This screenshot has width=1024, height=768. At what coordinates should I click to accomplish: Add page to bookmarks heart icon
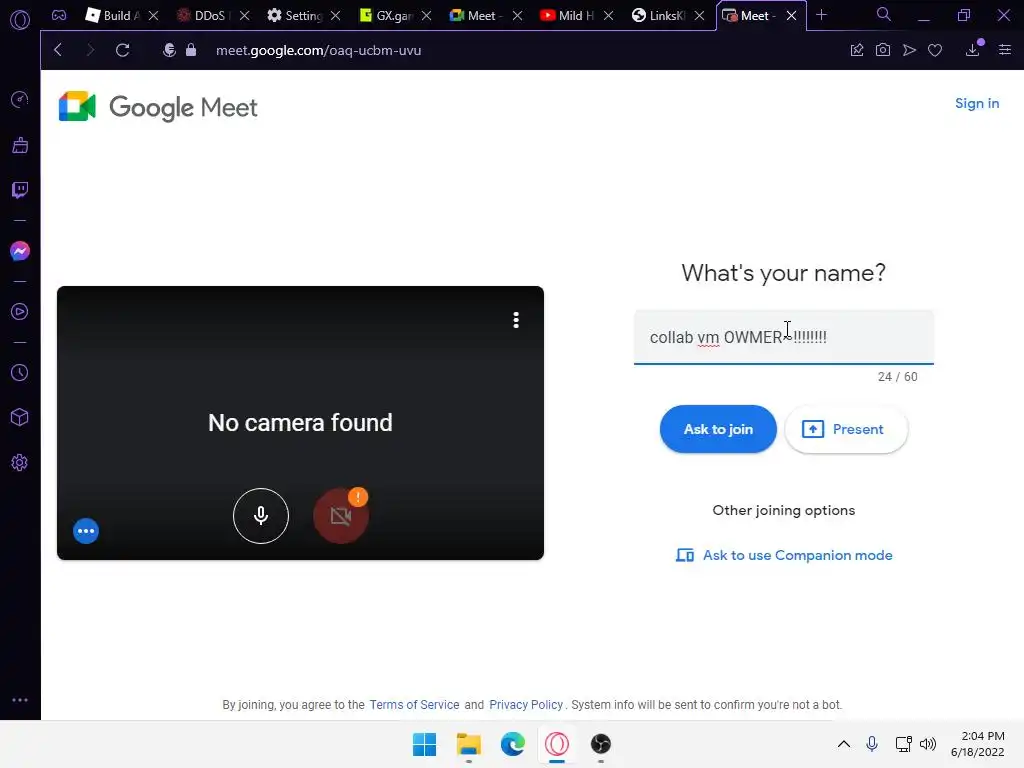pyautogui.click(x=935, y=50)
